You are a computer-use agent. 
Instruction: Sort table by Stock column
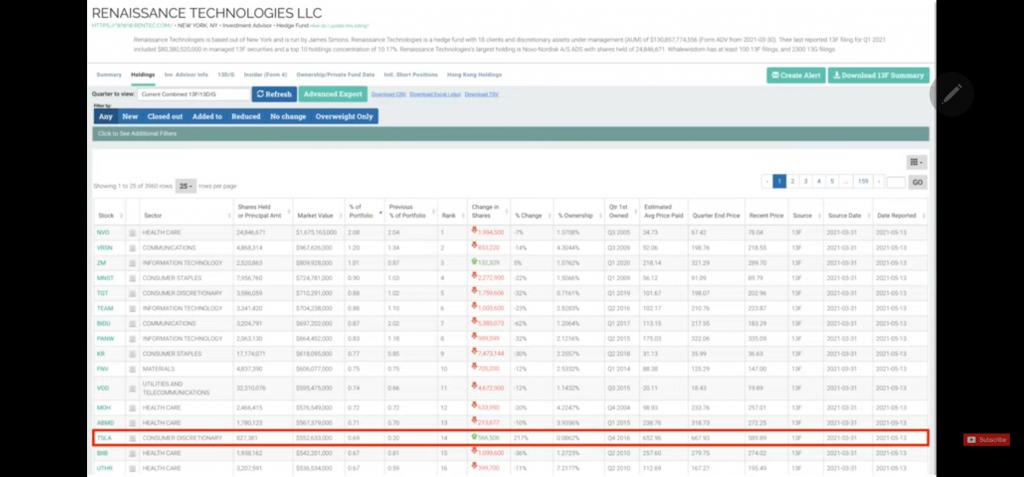coord(108,215)
